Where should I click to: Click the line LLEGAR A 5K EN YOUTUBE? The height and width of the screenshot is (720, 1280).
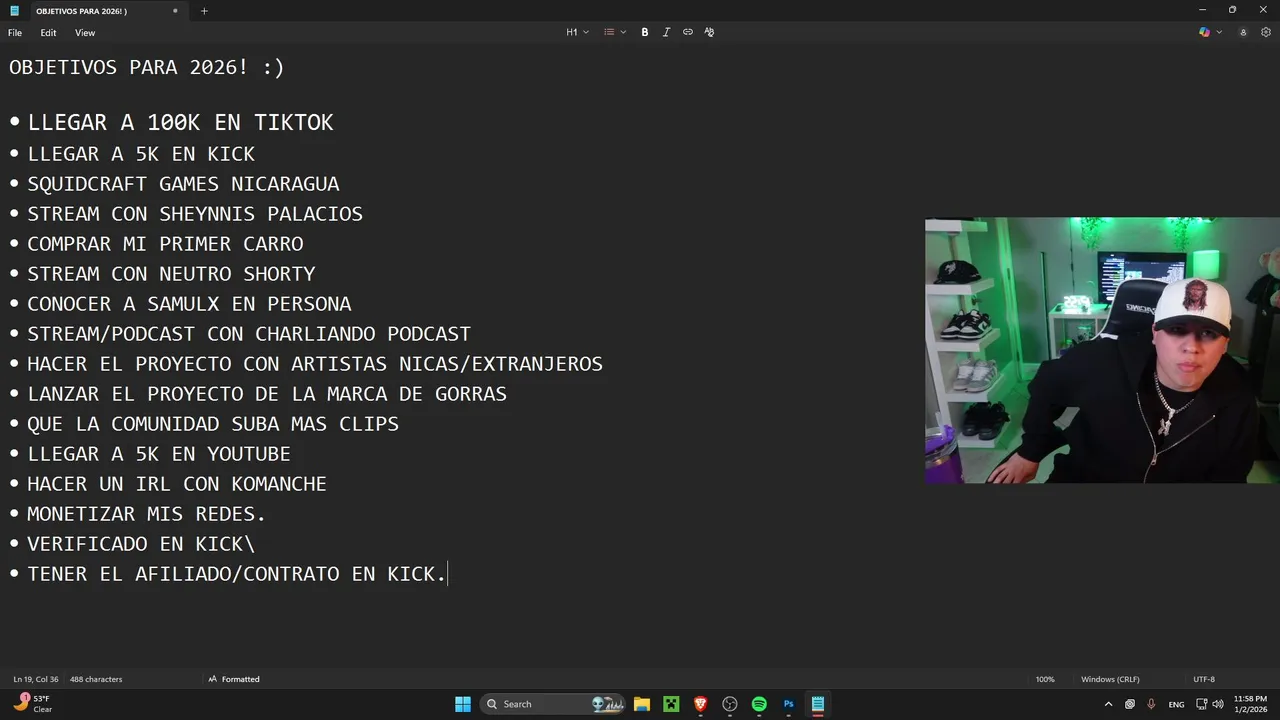click(x=159, y=454)
